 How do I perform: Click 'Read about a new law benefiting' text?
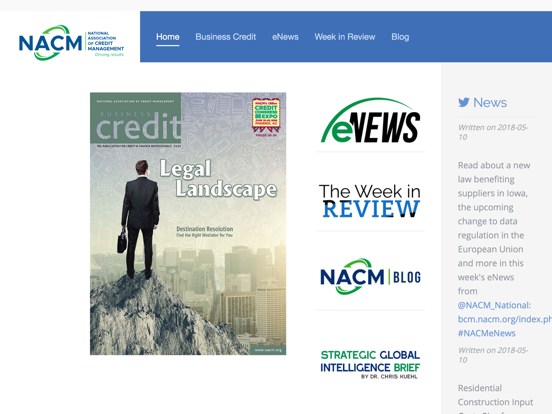click(x=494, y=172)
